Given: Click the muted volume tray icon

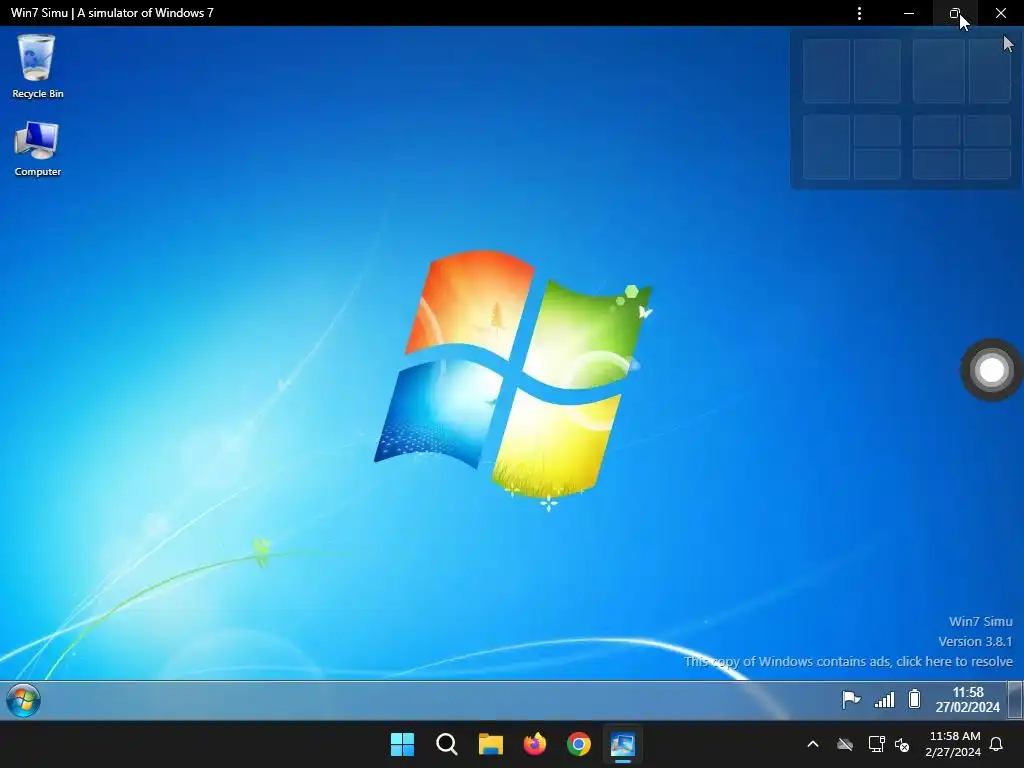Looking at the screenshot, I should (903, 744).
